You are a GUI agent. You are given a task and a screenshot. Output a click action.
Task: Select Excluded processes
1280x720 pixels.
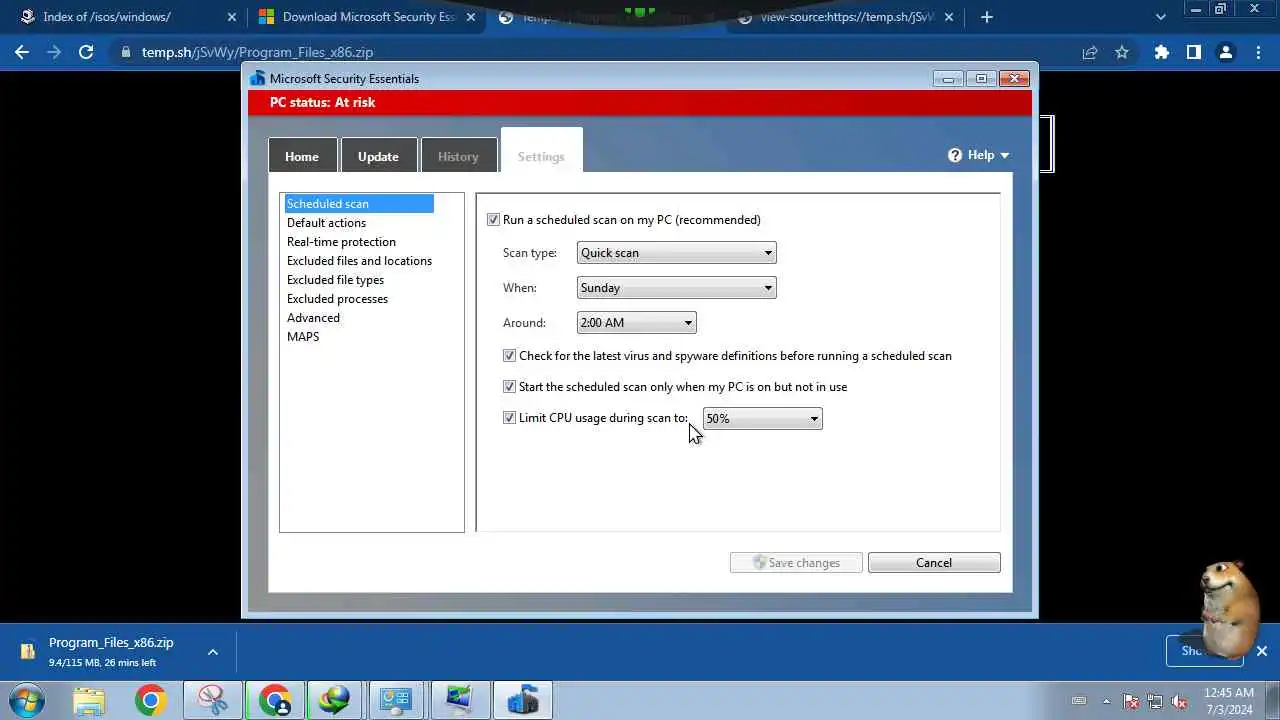[x=337, y=299]
